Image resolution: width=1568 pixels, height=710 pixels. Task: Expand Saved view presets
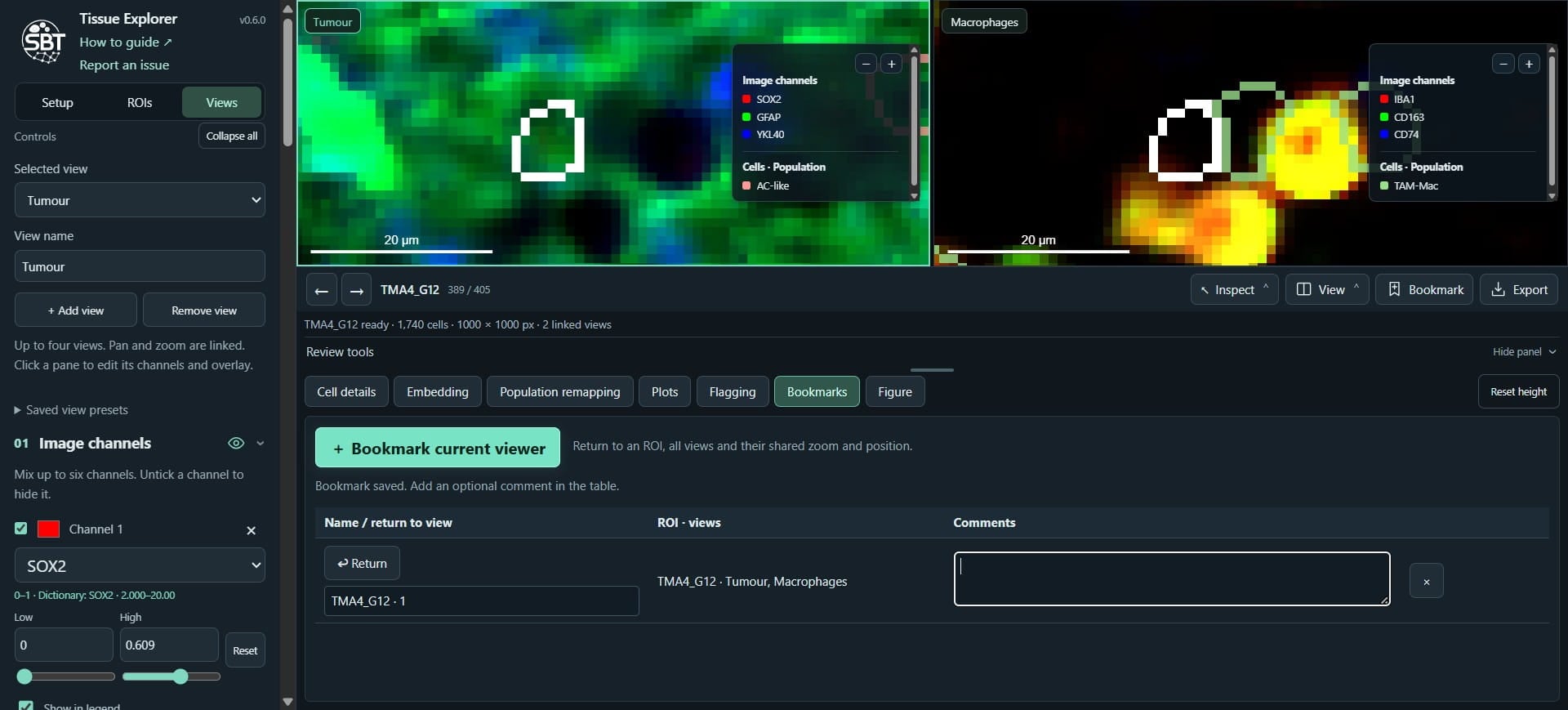coord(71,410)
